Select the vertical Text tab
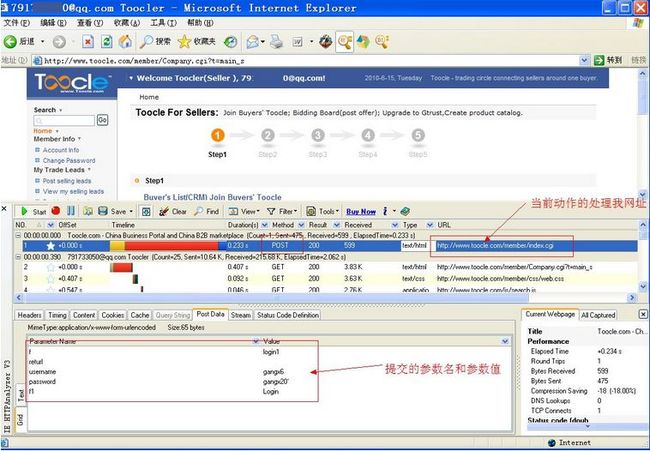650x451 pixels. [21, 395]
